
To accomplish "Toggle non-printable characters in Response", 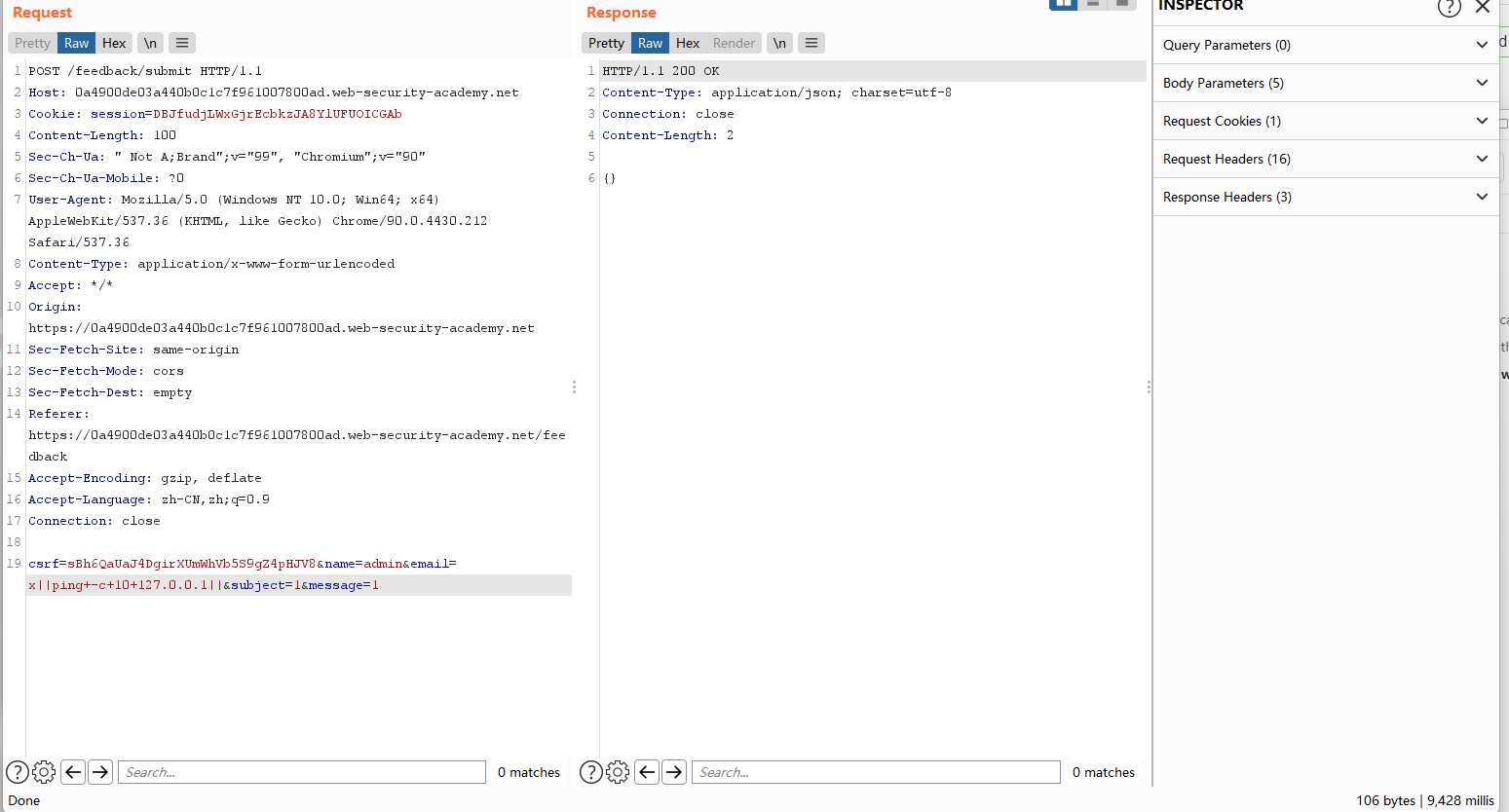I will pyautogui.click(x=779, y=43).
